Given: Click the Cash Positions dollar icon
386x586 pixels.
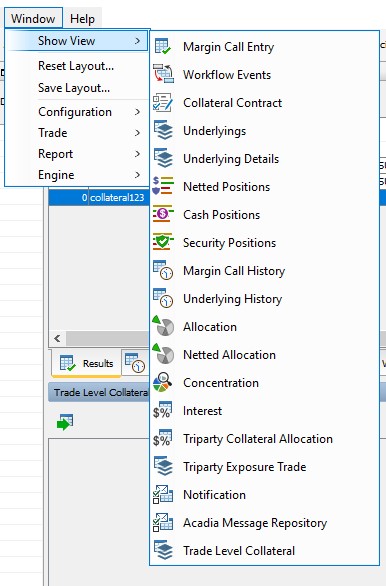Looking at the screenshot, I should (x=163, y=215).
